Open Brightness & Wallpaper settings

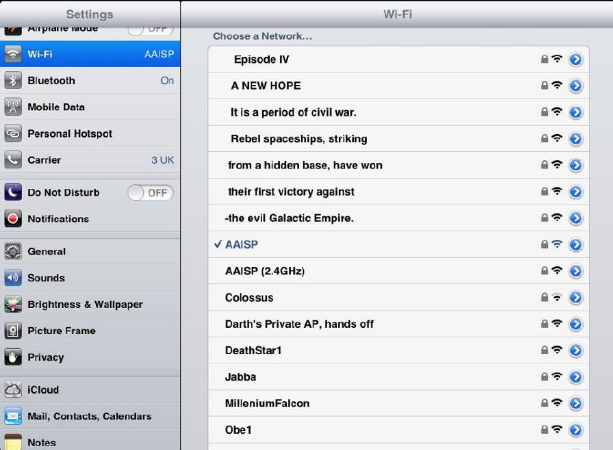coord(85,304)
